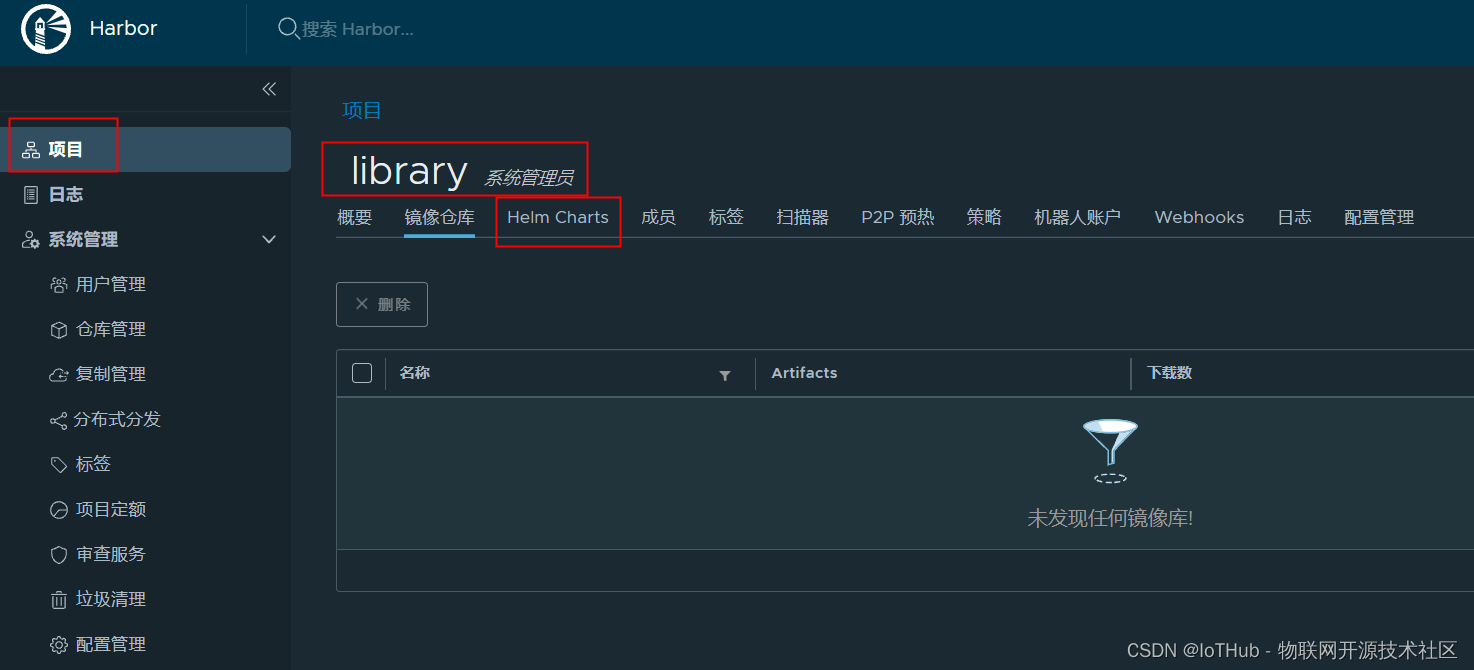This screenshot has width=1474, height=670.
Task: Click the 系统管理 gear-user icon
Action: (31, 240)
